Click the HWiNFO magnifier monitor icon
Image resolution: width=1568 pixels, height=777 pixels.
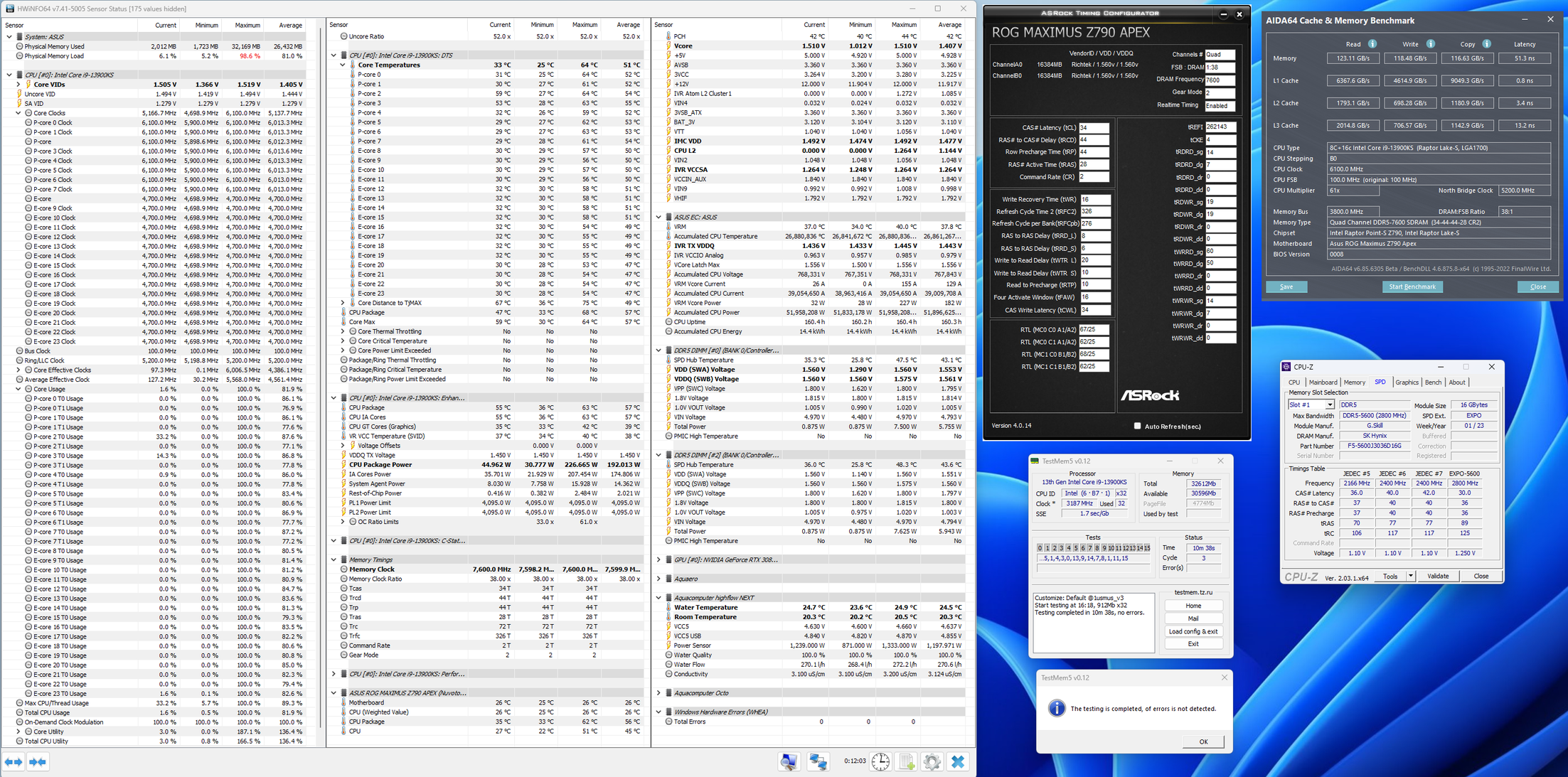coord(789,761)
